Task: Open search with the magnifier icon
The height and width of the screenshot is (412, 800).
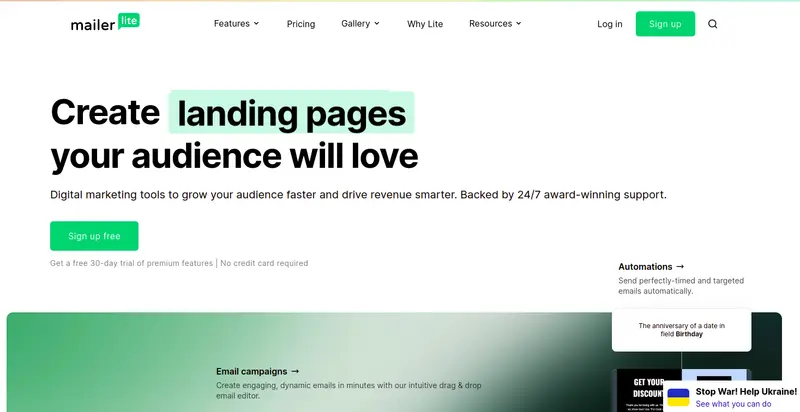Action: 713,24
